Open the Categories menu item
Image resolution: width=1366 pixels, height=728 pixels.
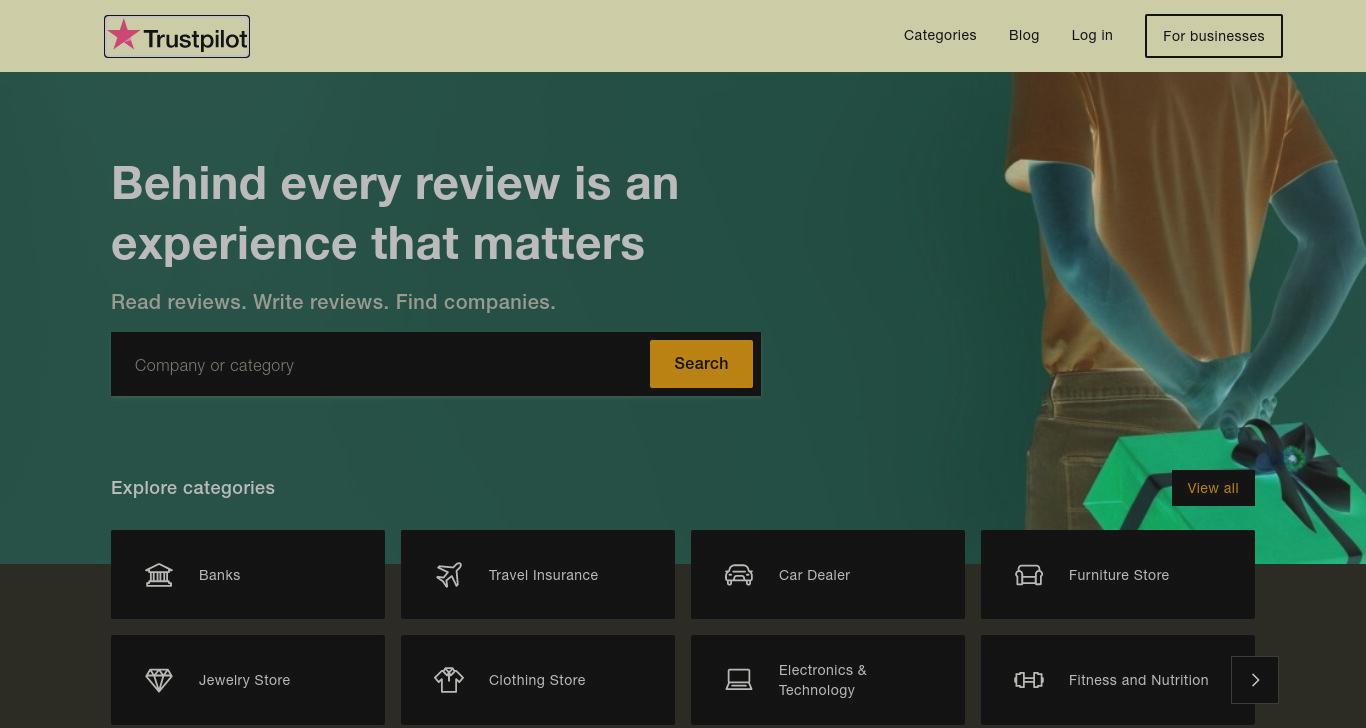point(940,35)
